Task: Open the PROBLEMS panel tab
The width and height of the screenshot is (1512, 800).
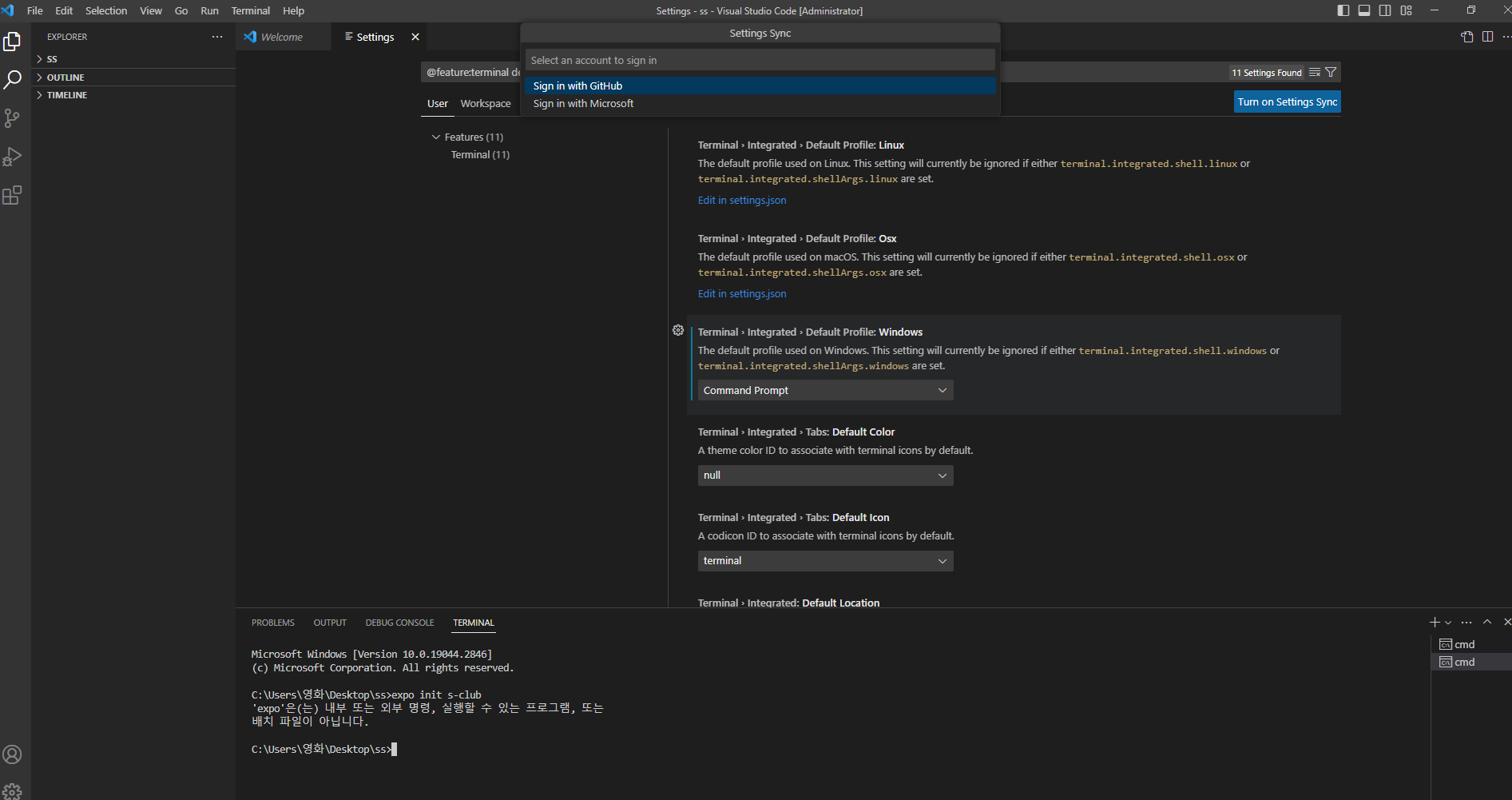Action: point(273,623)
